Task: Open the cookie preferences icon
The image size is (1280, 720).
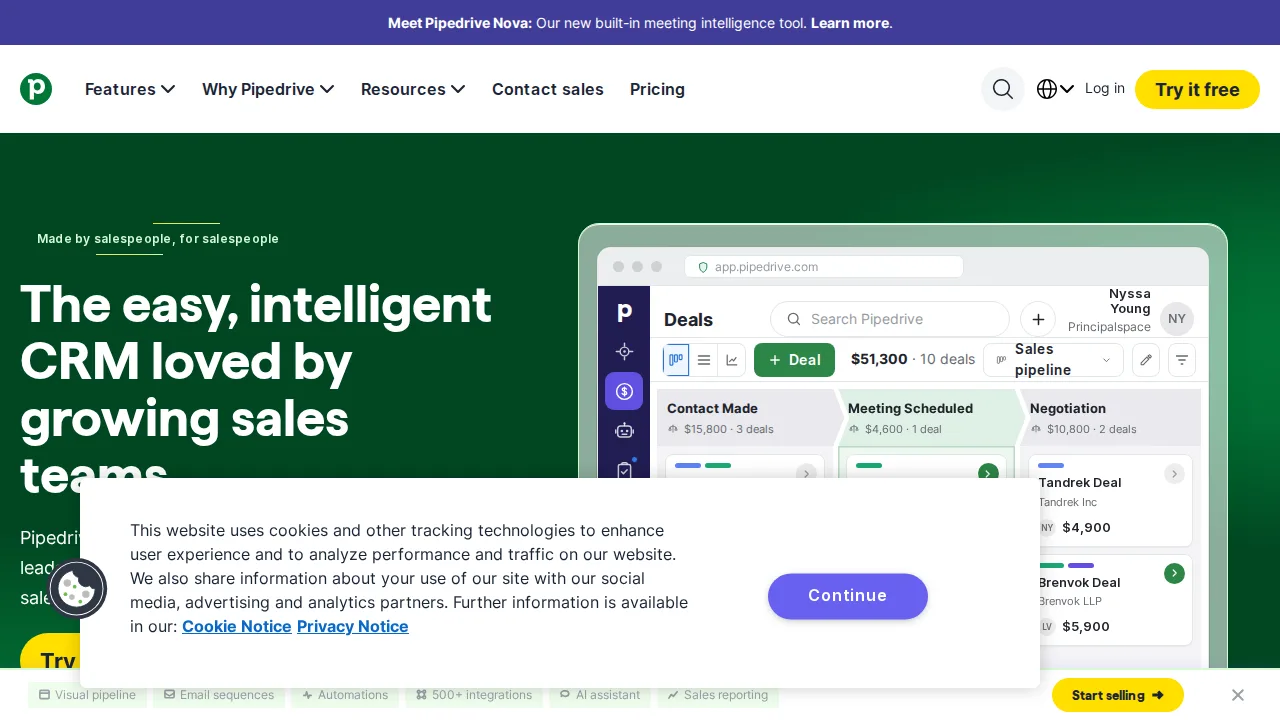Action: click(77, 588)
